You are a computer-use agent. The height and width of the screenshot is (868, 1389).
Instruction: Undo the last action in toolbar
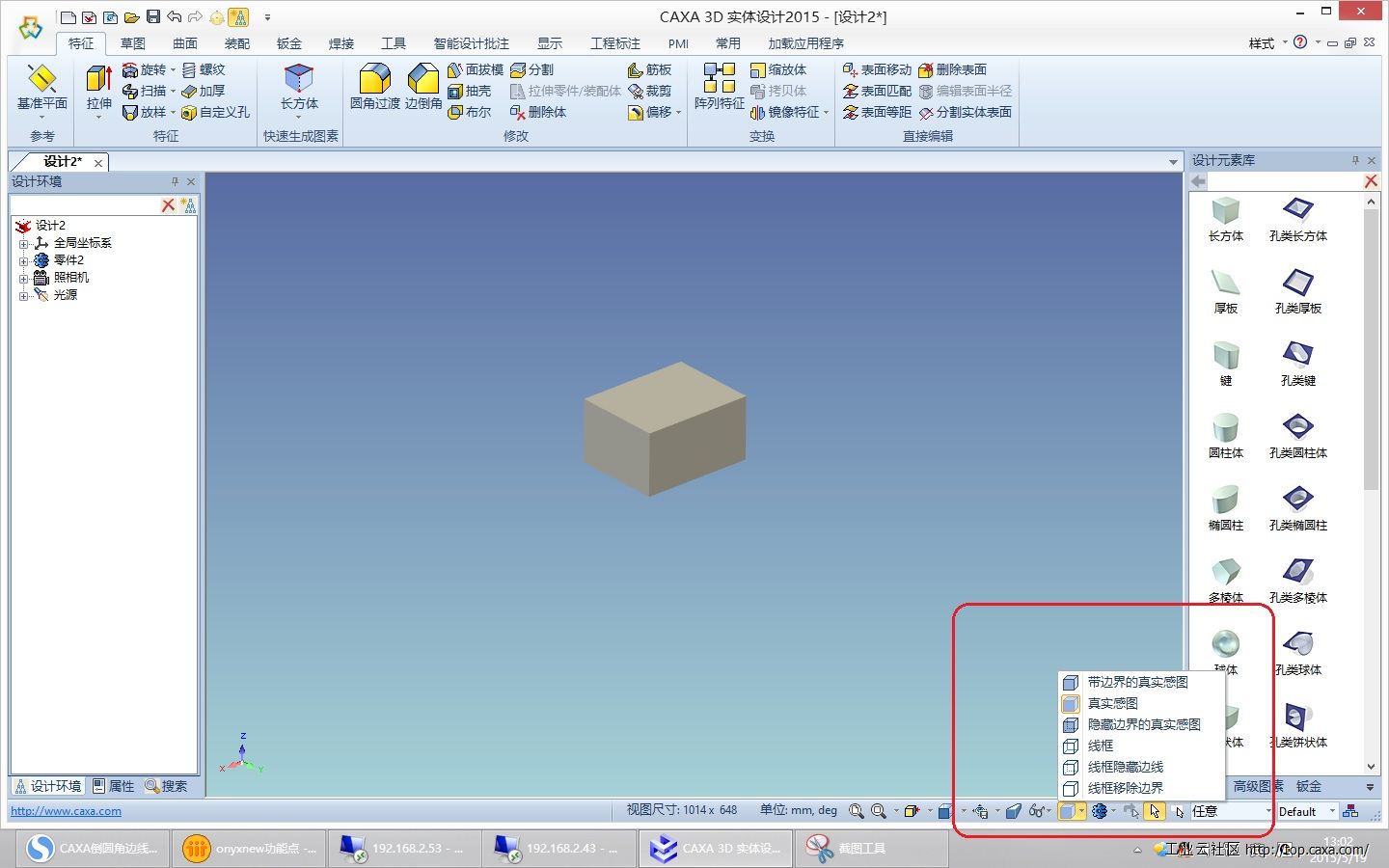[174, 16]
